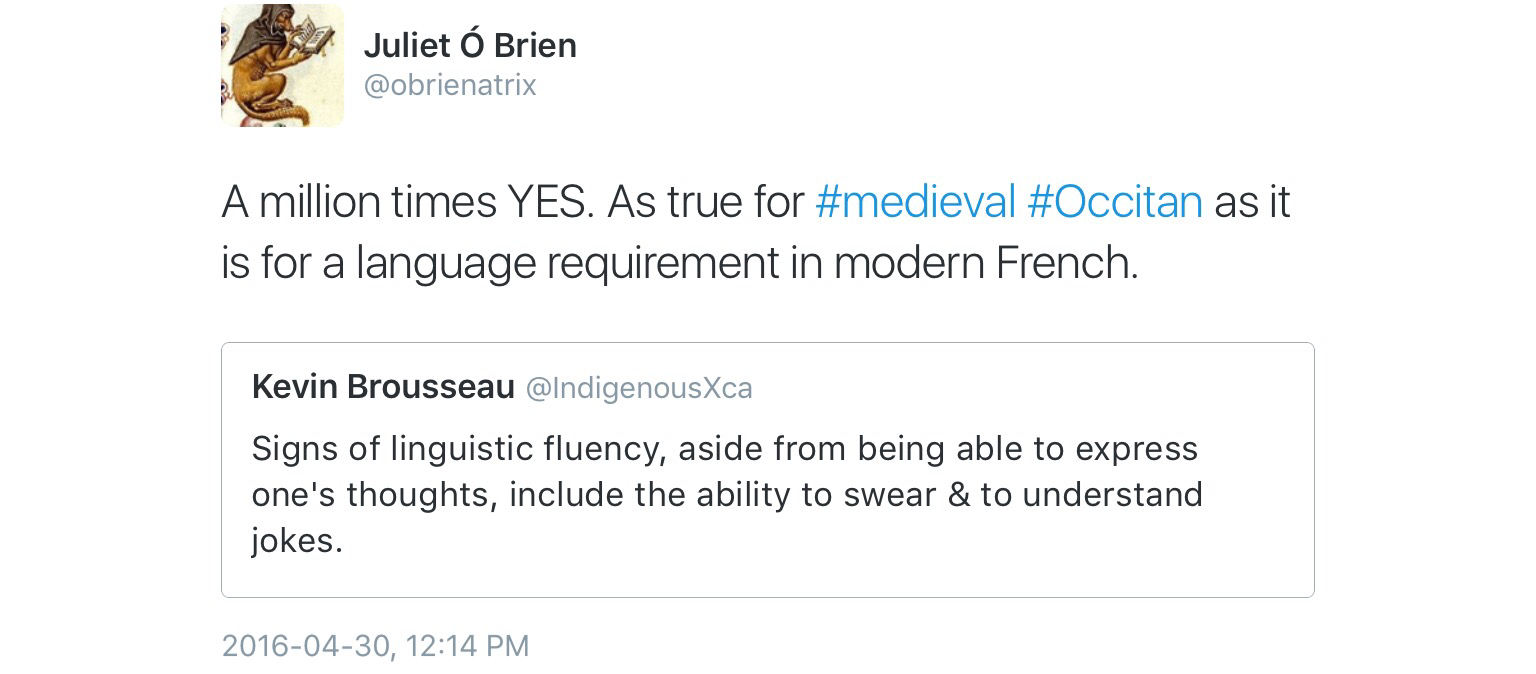Image resolution: width=1536 pixels, height=674 pixels.
Task: Click Kevin Brousseau's name in quoted tweet
Action: click(383, 387)
